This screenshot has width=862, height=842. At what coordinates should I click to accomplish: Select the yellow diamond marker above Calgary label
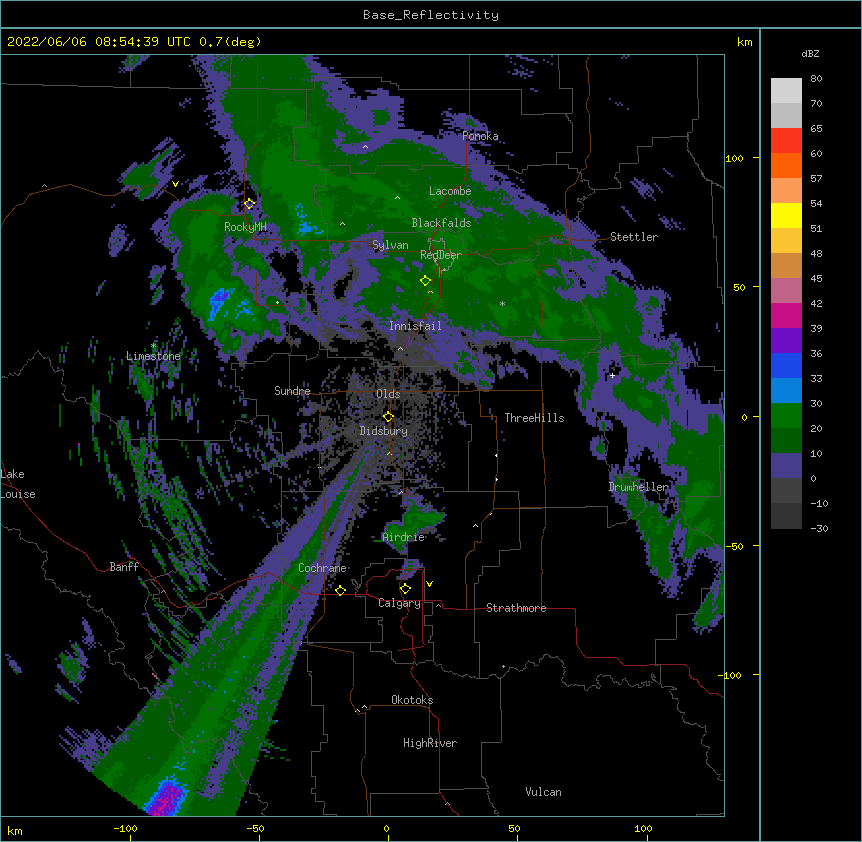point(405,589)
